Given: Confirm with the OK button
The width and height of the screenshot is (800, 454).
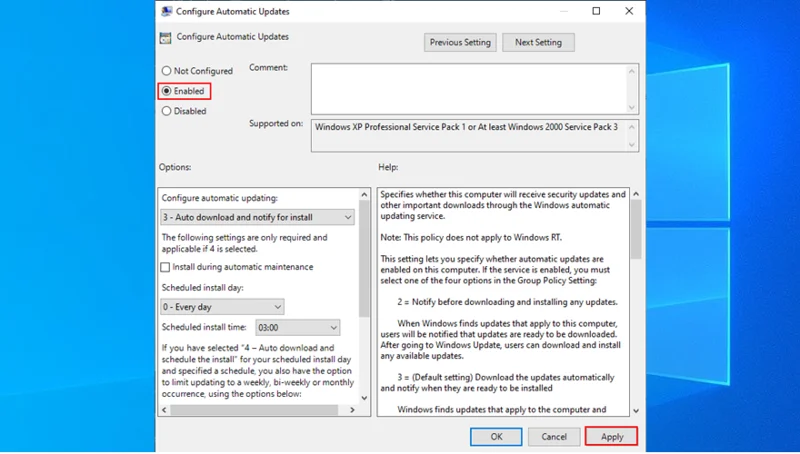Looking at the screenshot, I should coord(496,437).
